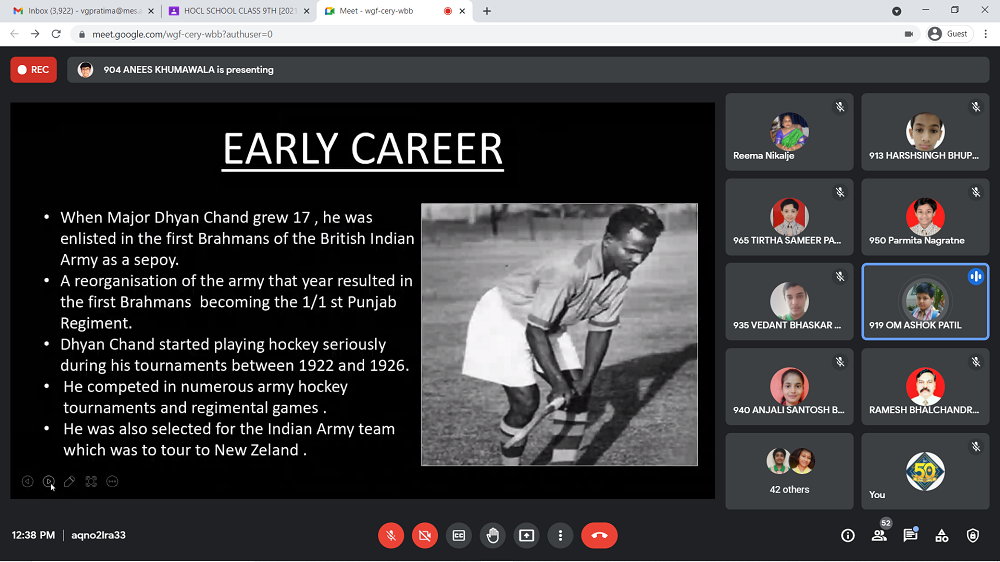Open the host controls shield icon
Screen dimensions: 1000x562
point(973,536)
